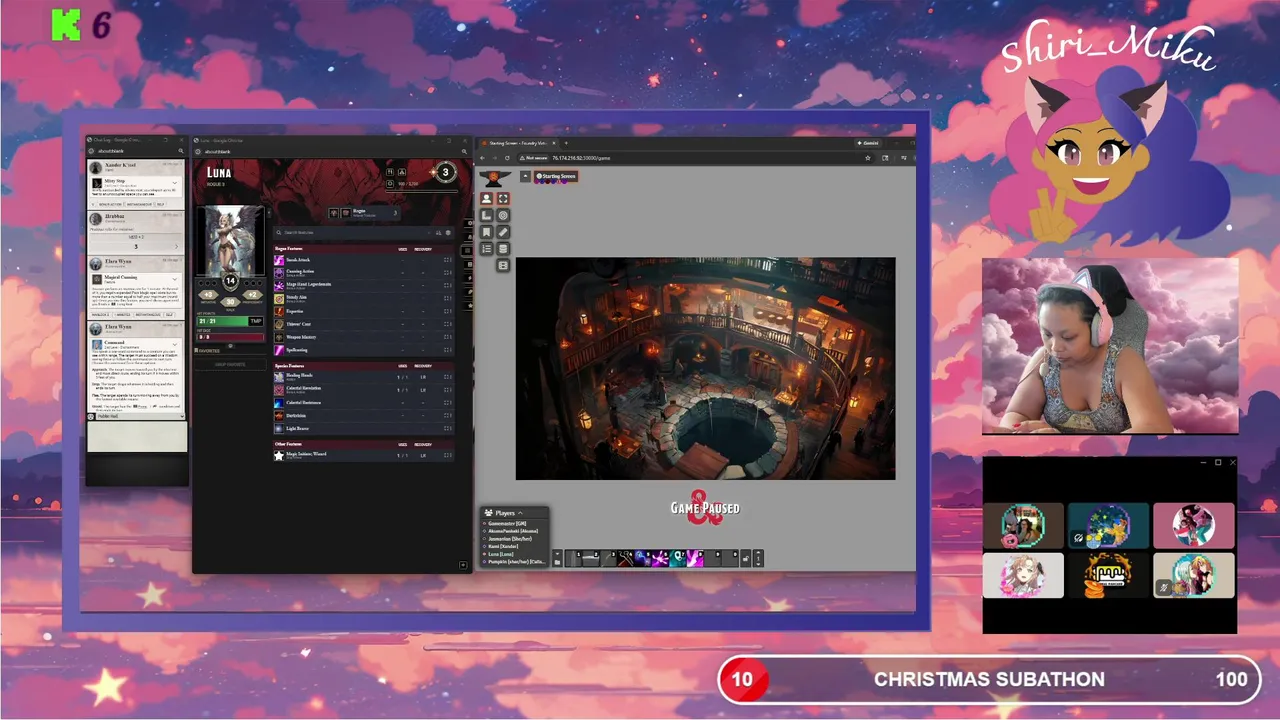The image size is (1280, 720).
Task: Expand the Misty Step chat card
Action: pos(174,183)
